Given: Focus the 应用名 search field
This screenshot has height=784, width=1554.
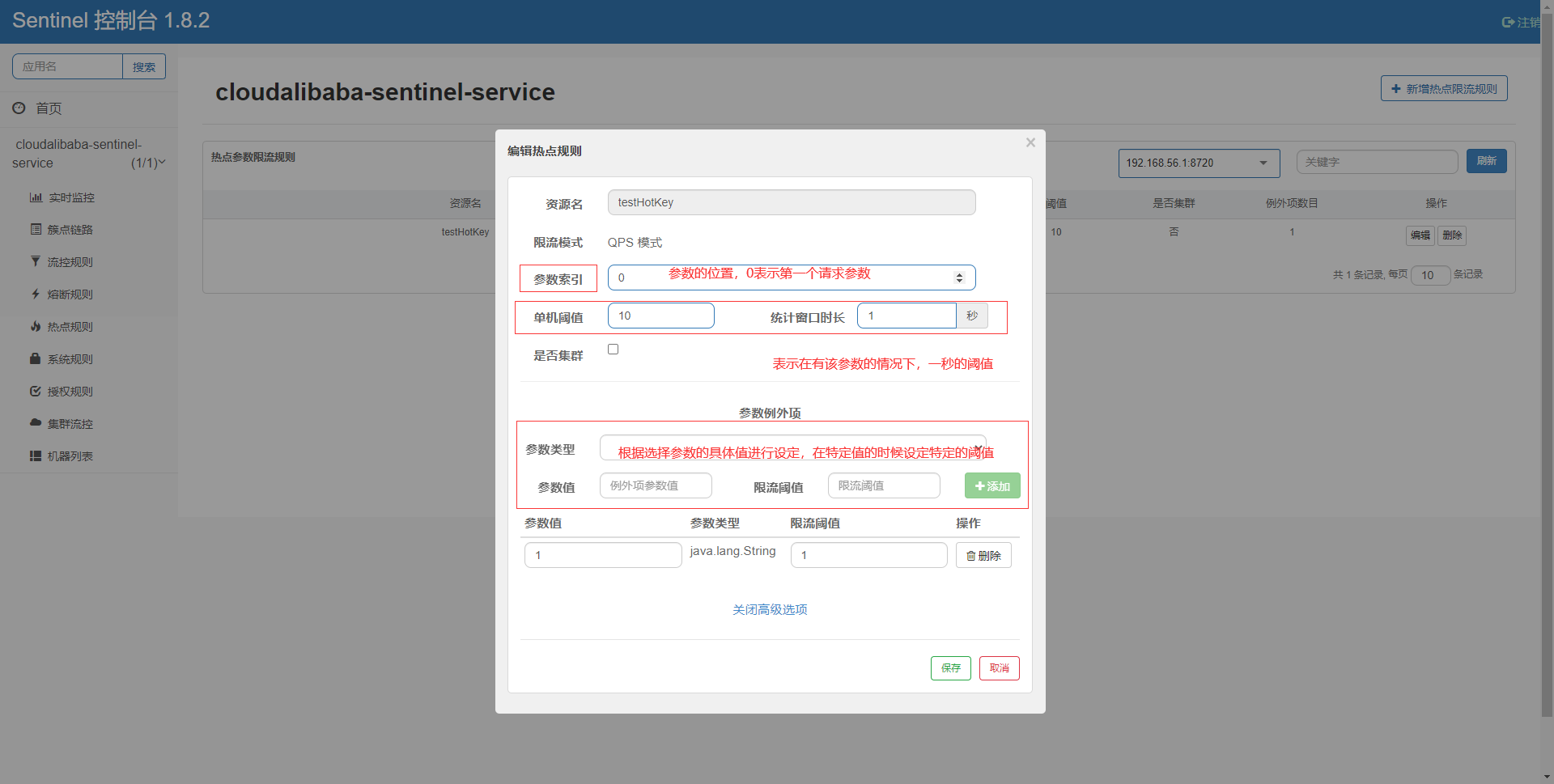Looking at the screenshot, I should 67,66.
